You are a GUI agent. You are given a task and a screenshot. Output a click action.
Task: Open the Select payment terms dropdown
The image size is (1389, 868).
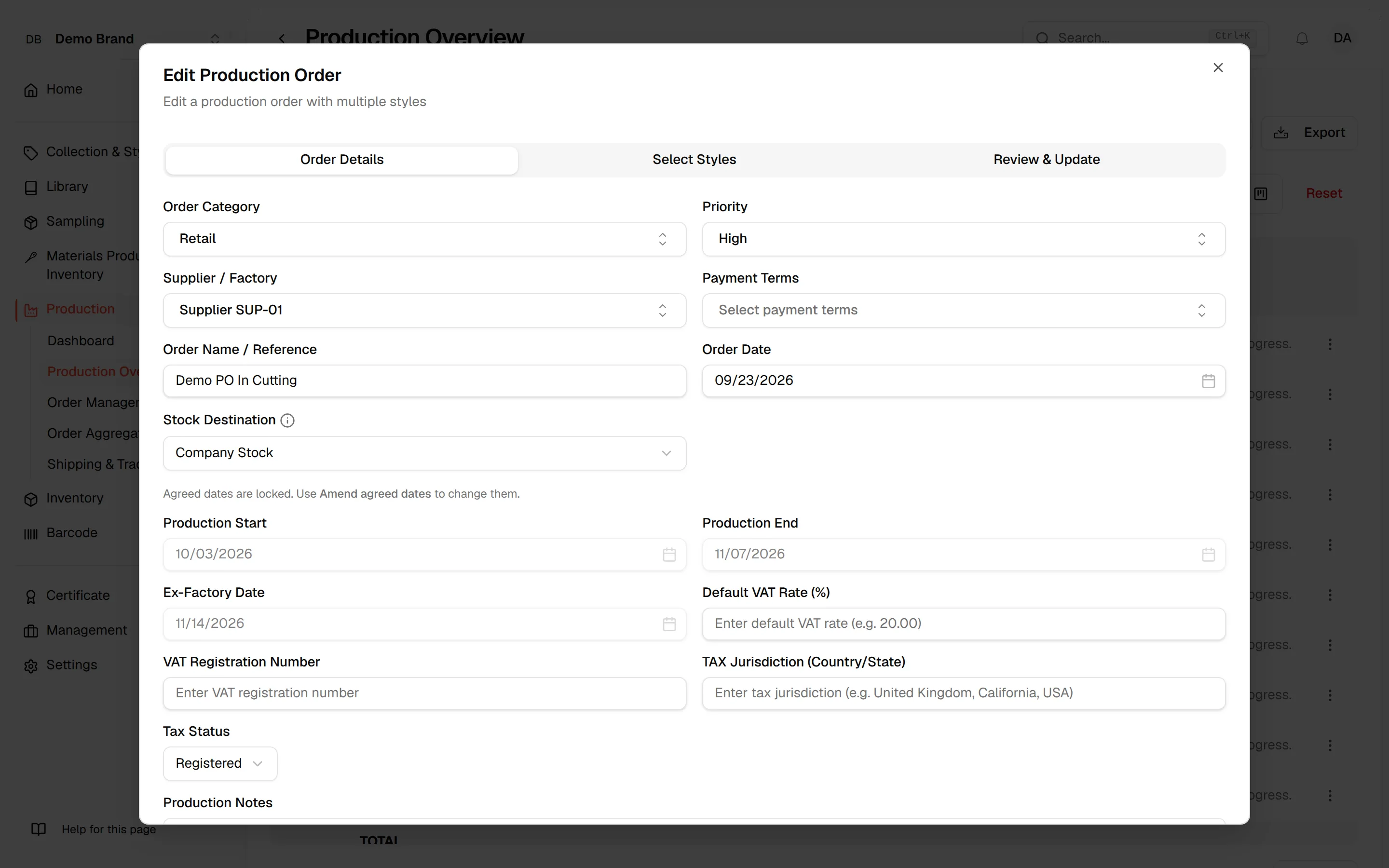964,311
